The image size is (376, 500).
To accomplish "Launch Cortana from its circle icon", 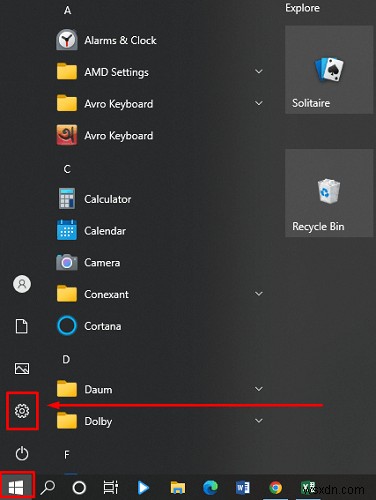I will pos(67,326).
